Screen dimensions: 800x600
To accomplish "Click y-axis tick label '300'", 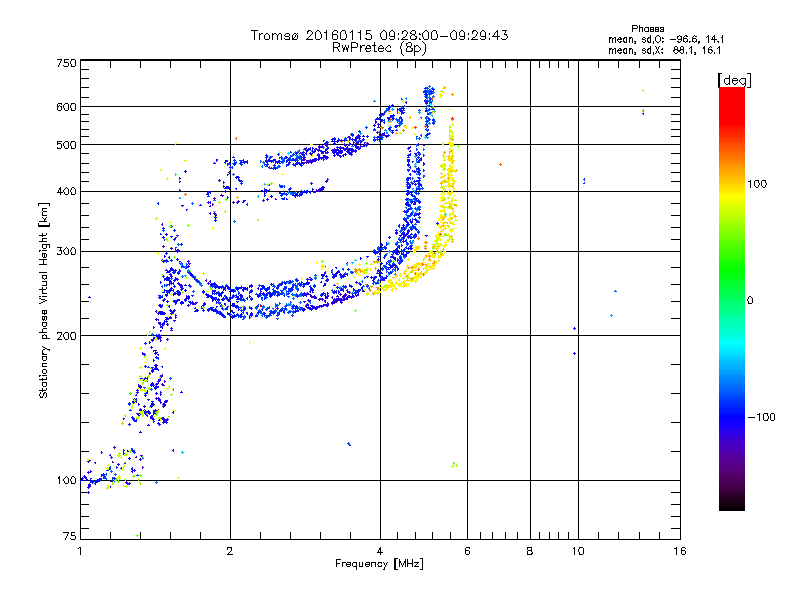I will [x=67, y=252].
